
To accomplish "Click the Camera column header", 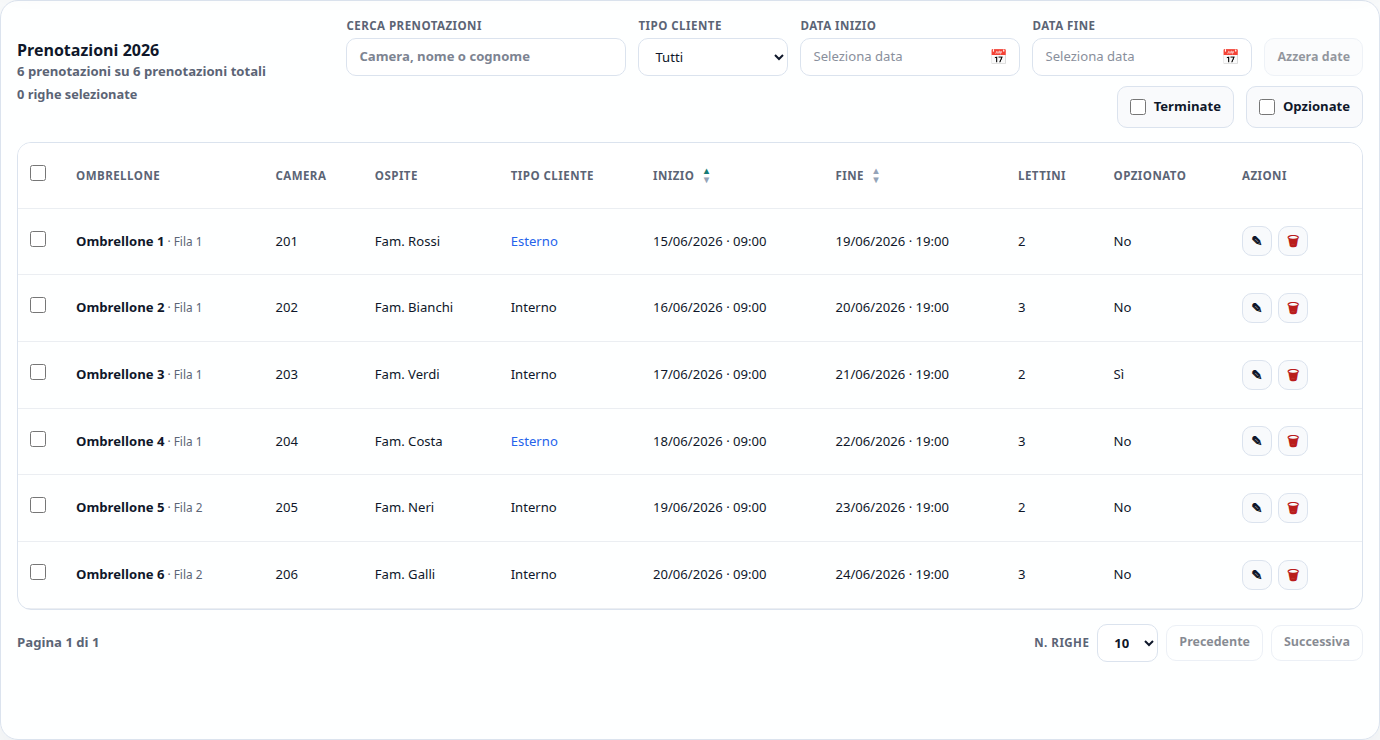I will point(301,176).
